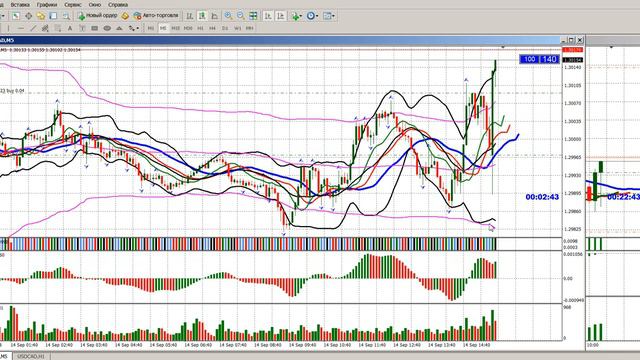Zoom out on the chart

[x=241, y=16]
